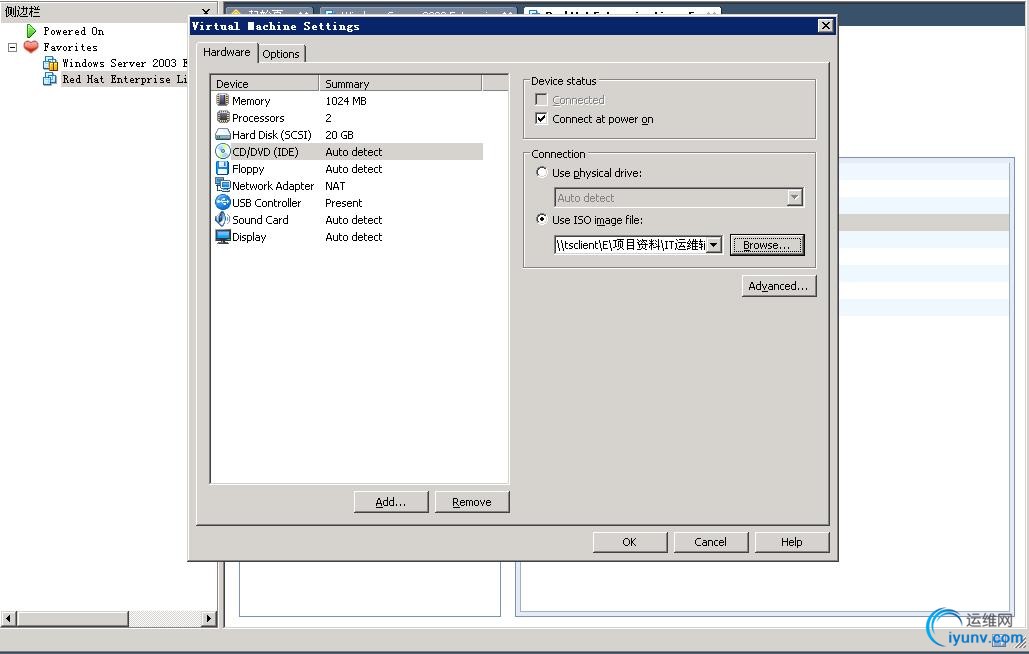Select the Floppy disk icon
This screenshot has height=654, width=1029.
click(x=222, y=169)
